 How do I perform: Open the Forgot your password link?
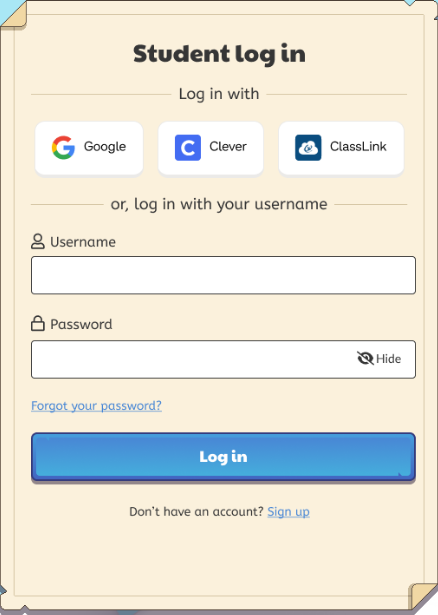[96, 406]
